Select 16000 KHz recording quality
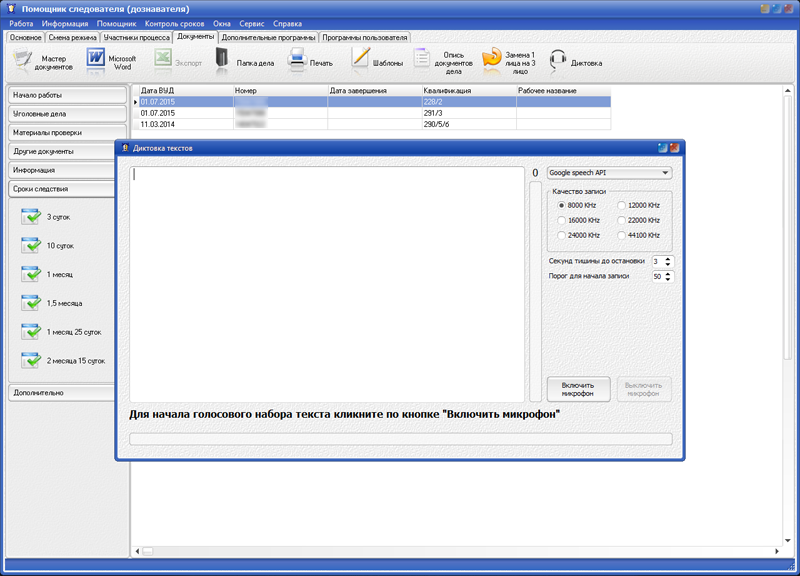This screenshot has height=576, width=800. 562,220
